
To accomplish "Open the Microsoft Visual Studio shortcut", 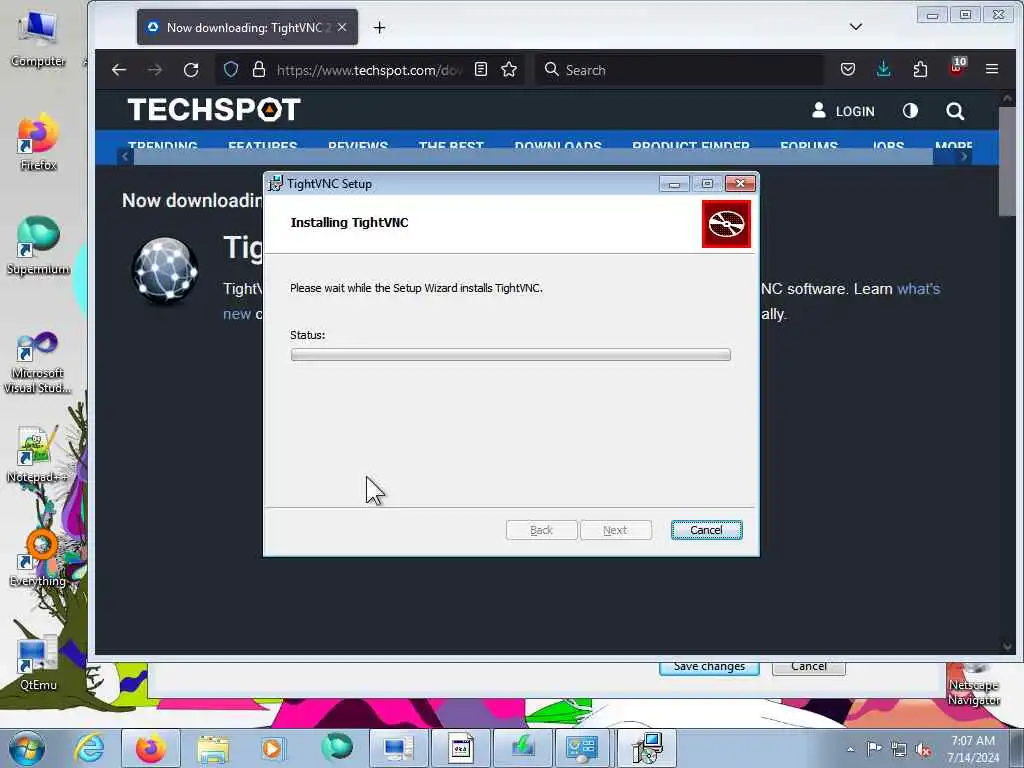I will pos(37,362).
